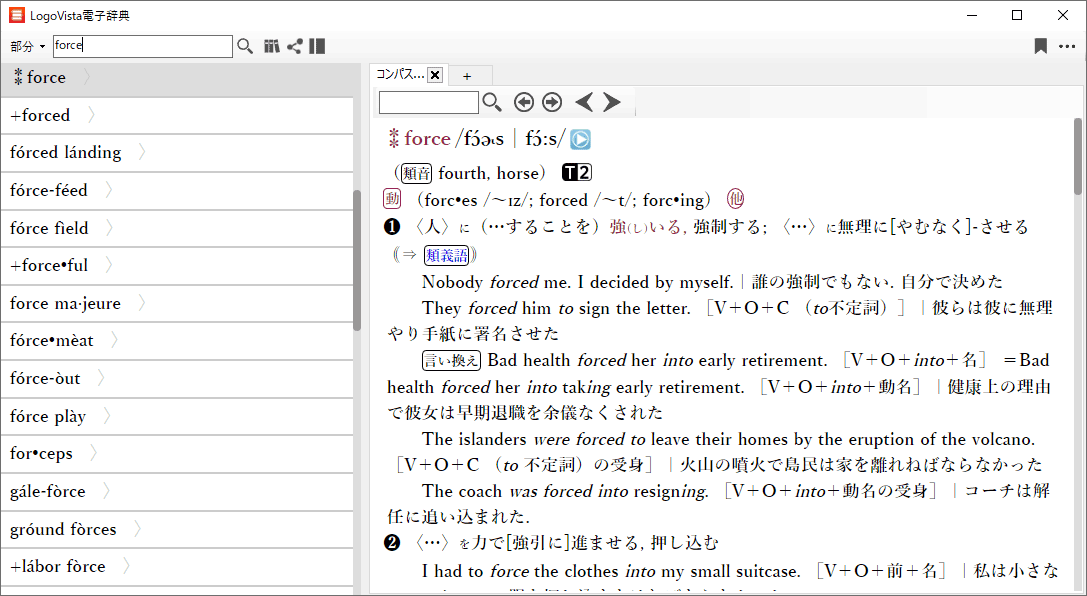Close the コンパス dictionary tab

(435, 75)
